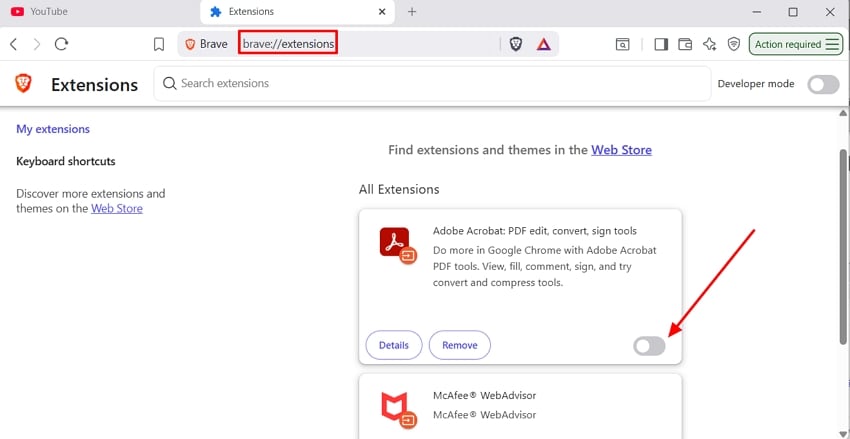Open Leo AI sparkle icon
This screenshot has width=850, height=439.
tap(709, 44)
